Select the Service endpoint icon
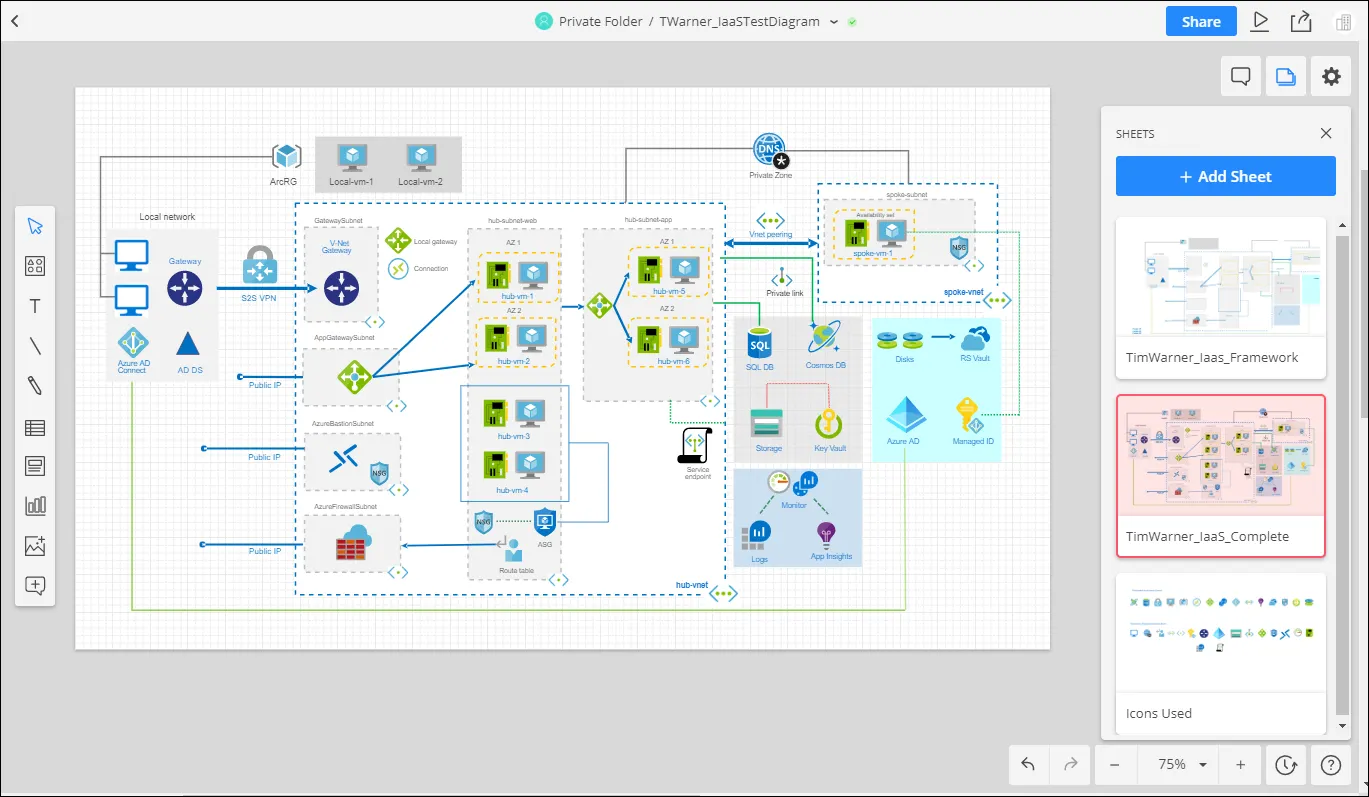1369x797 pixels. click(694, 445)
